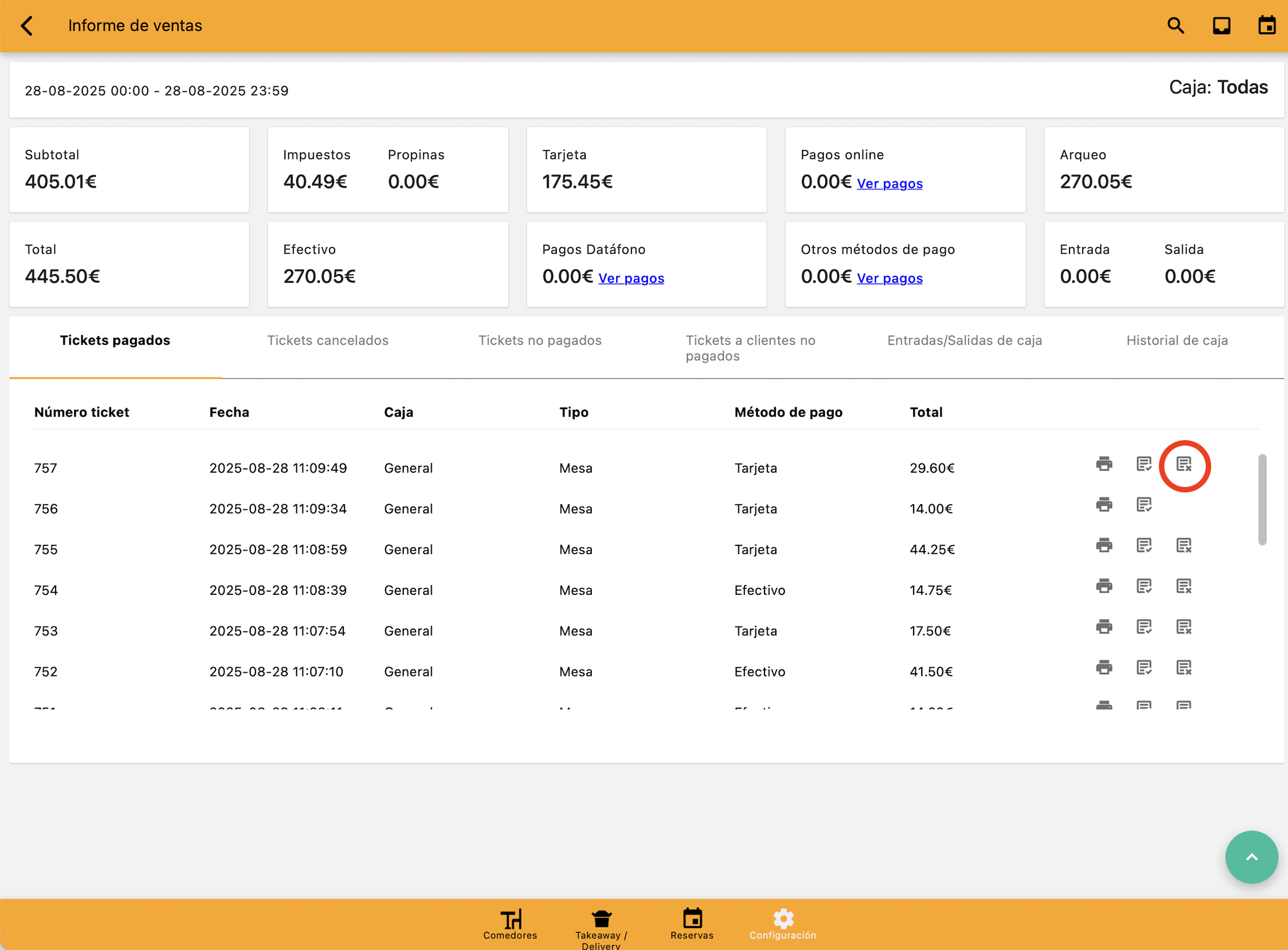
Task: Click the green scroll-up chevron button
Action: [x=1251, y=857]
